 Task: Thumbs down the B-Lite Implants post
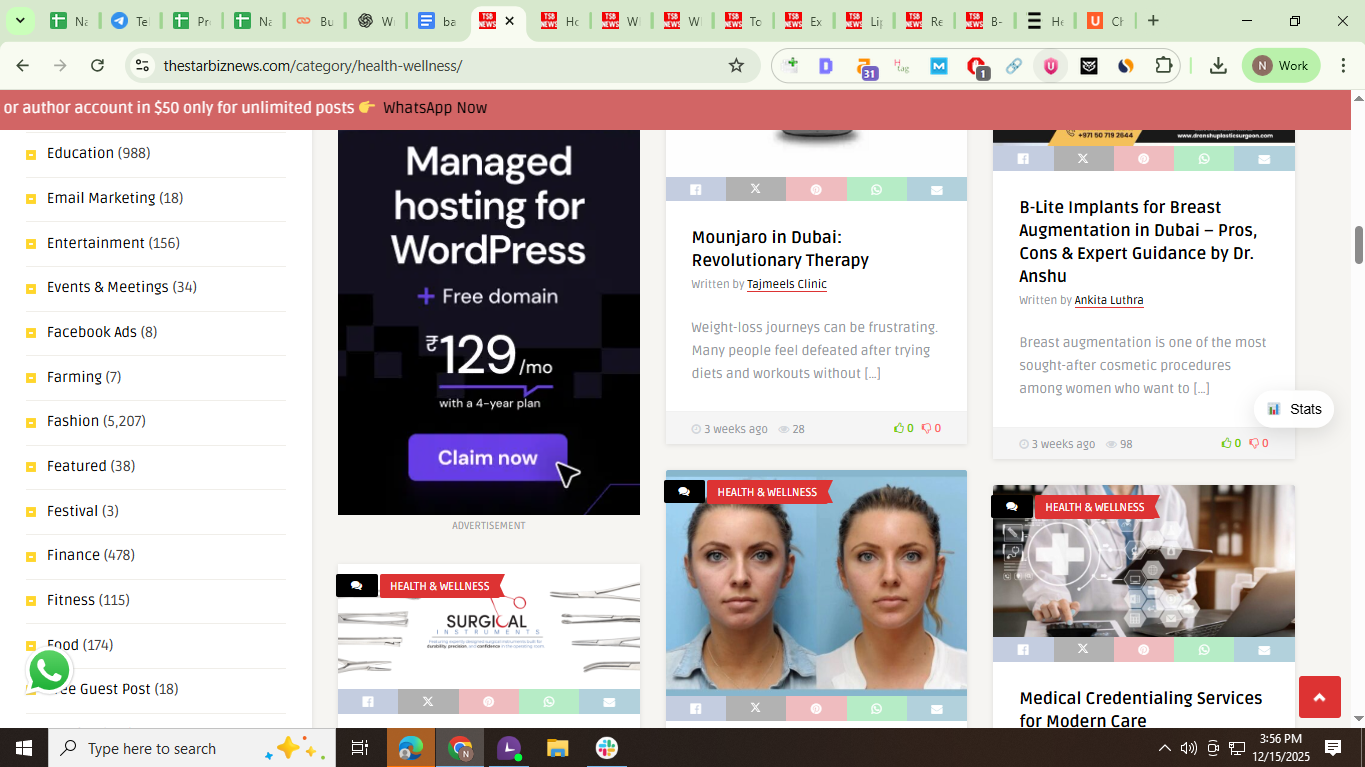click(x=1258, y=443)
